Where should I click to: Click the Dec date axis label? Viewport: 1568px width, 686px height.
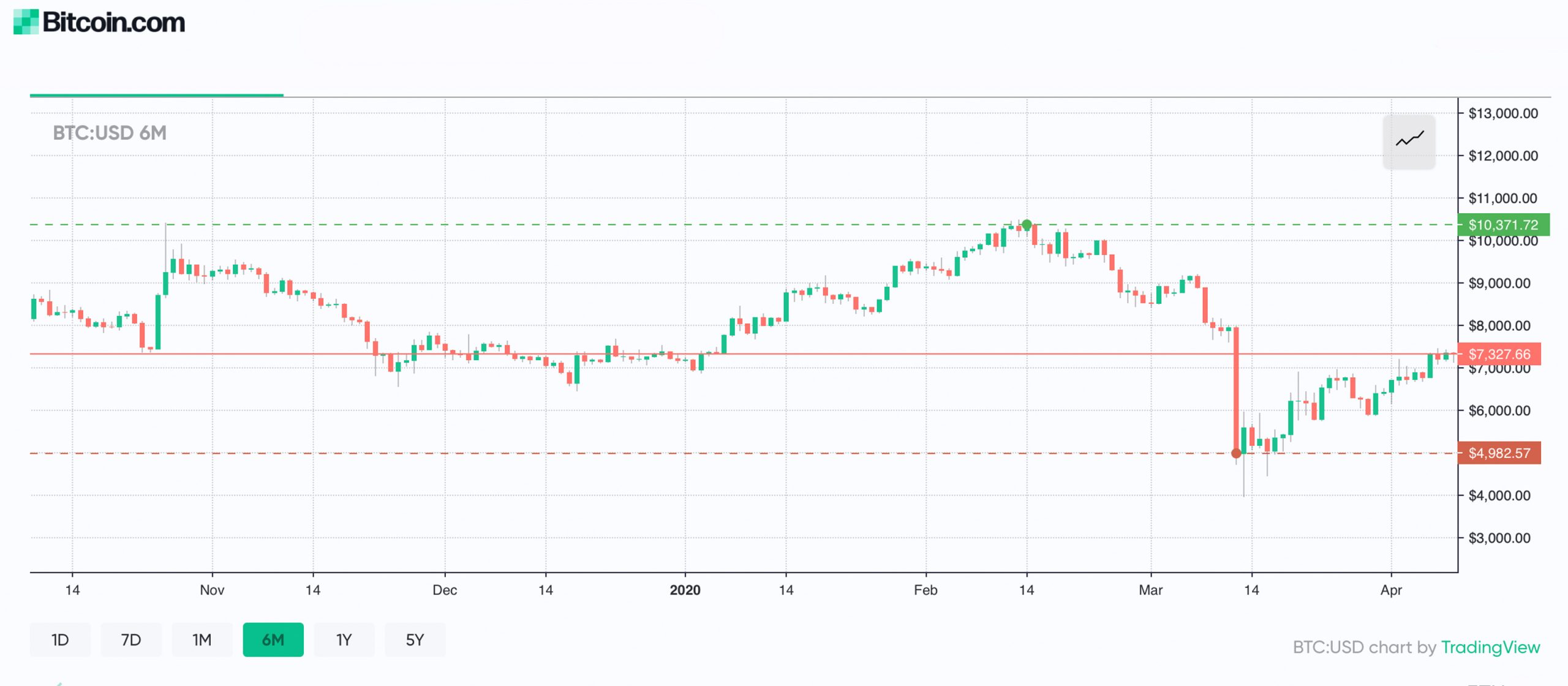(445, 590)
